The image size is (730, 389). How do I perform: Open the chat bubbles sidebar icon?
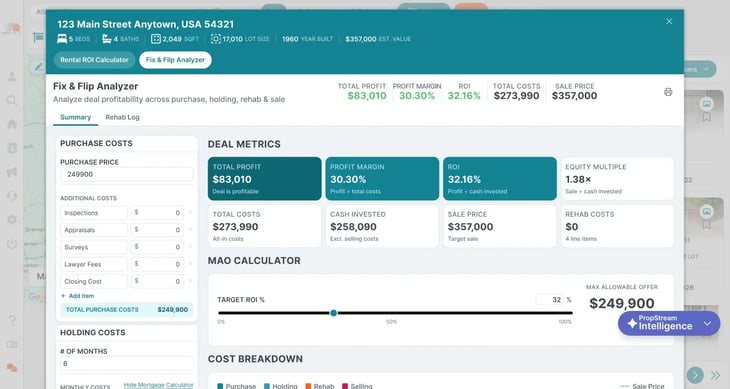[12, 368]
